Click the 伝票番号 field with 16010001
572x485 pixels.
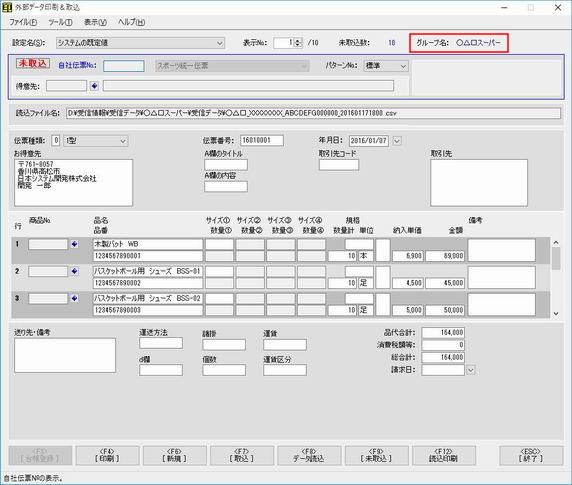pyautogui.click(x=262, y=140)
